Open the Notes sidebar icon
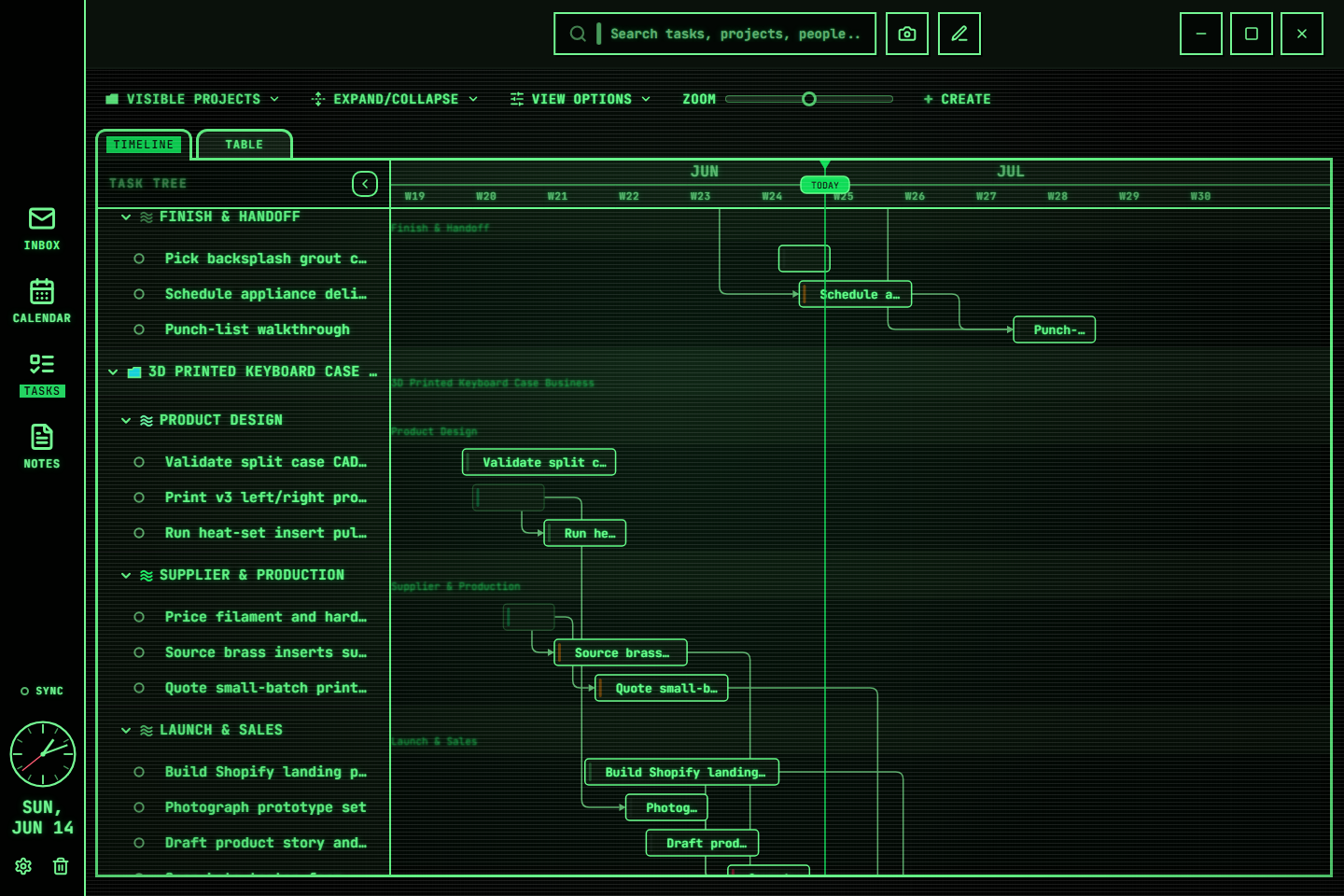1344x896 pixels. coord(42,447)
